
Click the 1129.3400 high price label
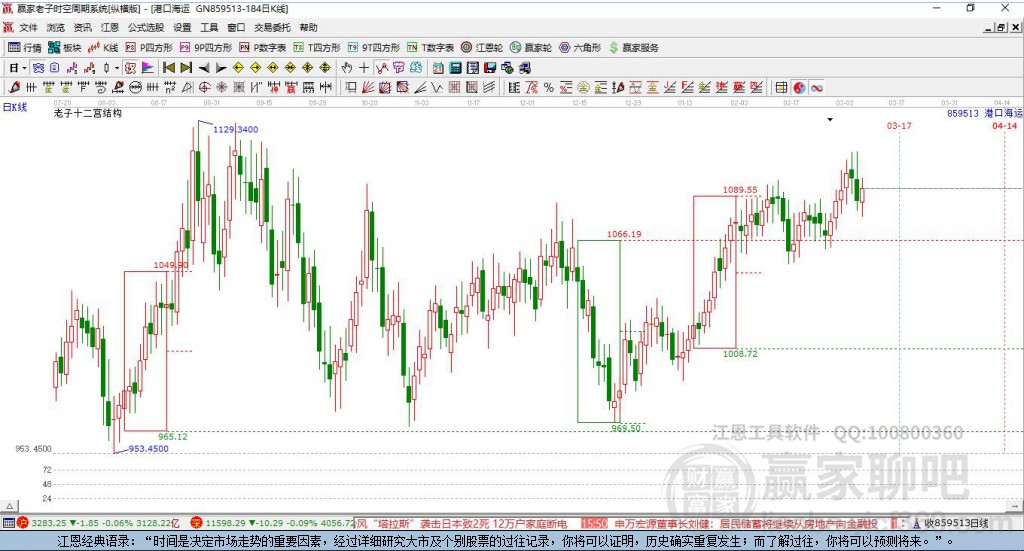tap(236, 129)
